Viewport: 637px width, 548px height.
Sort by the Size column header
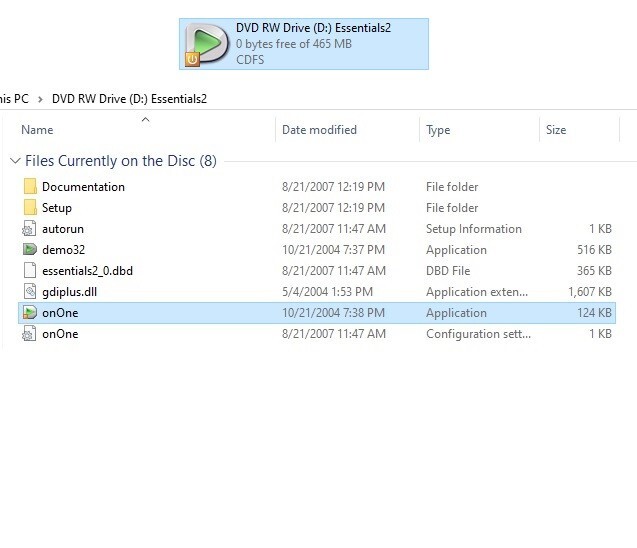pyautogui.click(x=556, y=130)
